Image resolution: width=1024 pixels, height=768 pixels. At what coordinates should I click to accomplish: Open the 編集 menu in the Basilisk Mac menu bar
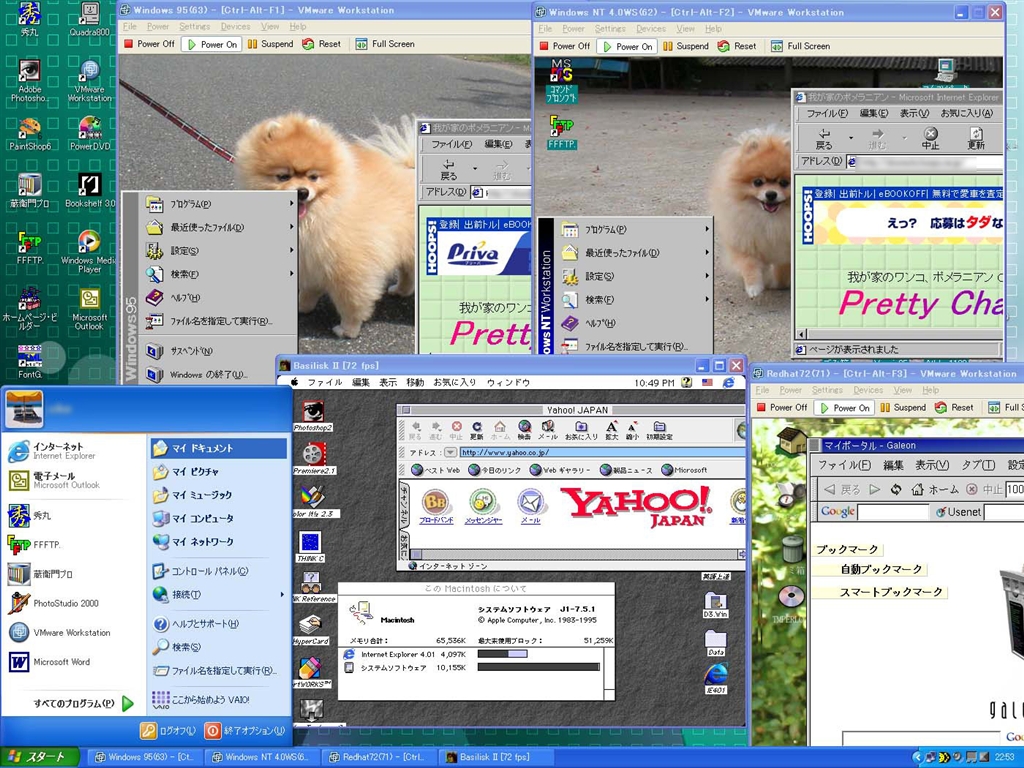pos(360,382)
